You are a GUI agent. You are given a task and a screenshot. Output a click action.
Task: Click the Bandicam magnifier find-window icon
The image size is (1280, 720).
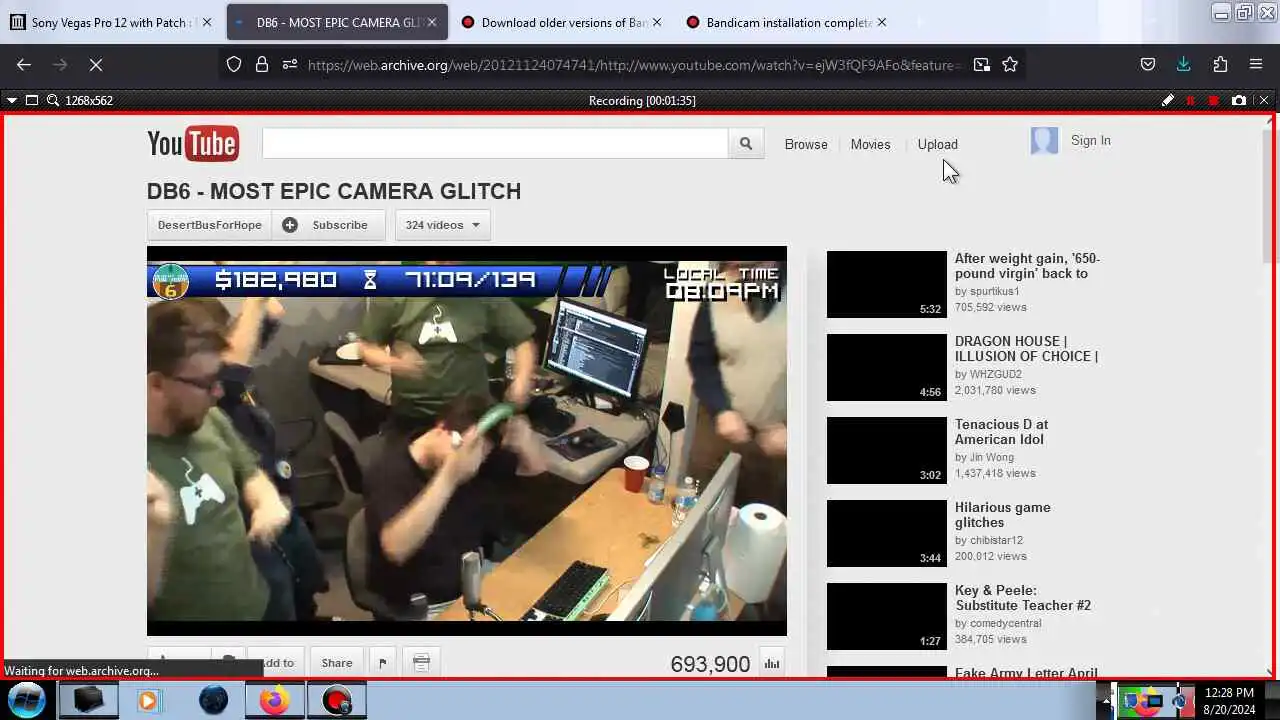point(53,100)
